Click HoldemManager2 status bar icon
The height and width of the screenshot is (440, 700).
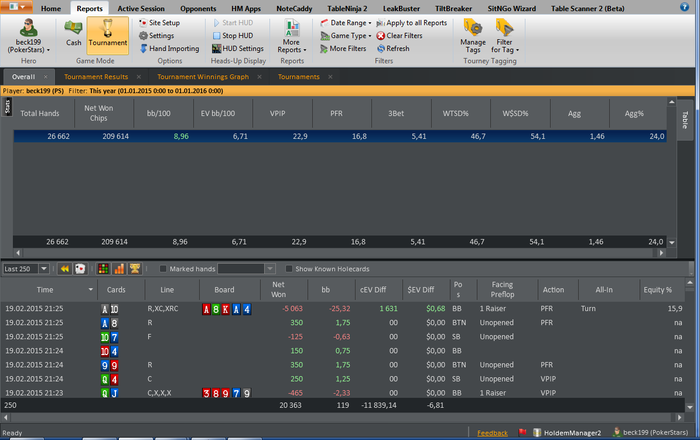(537, 432)
